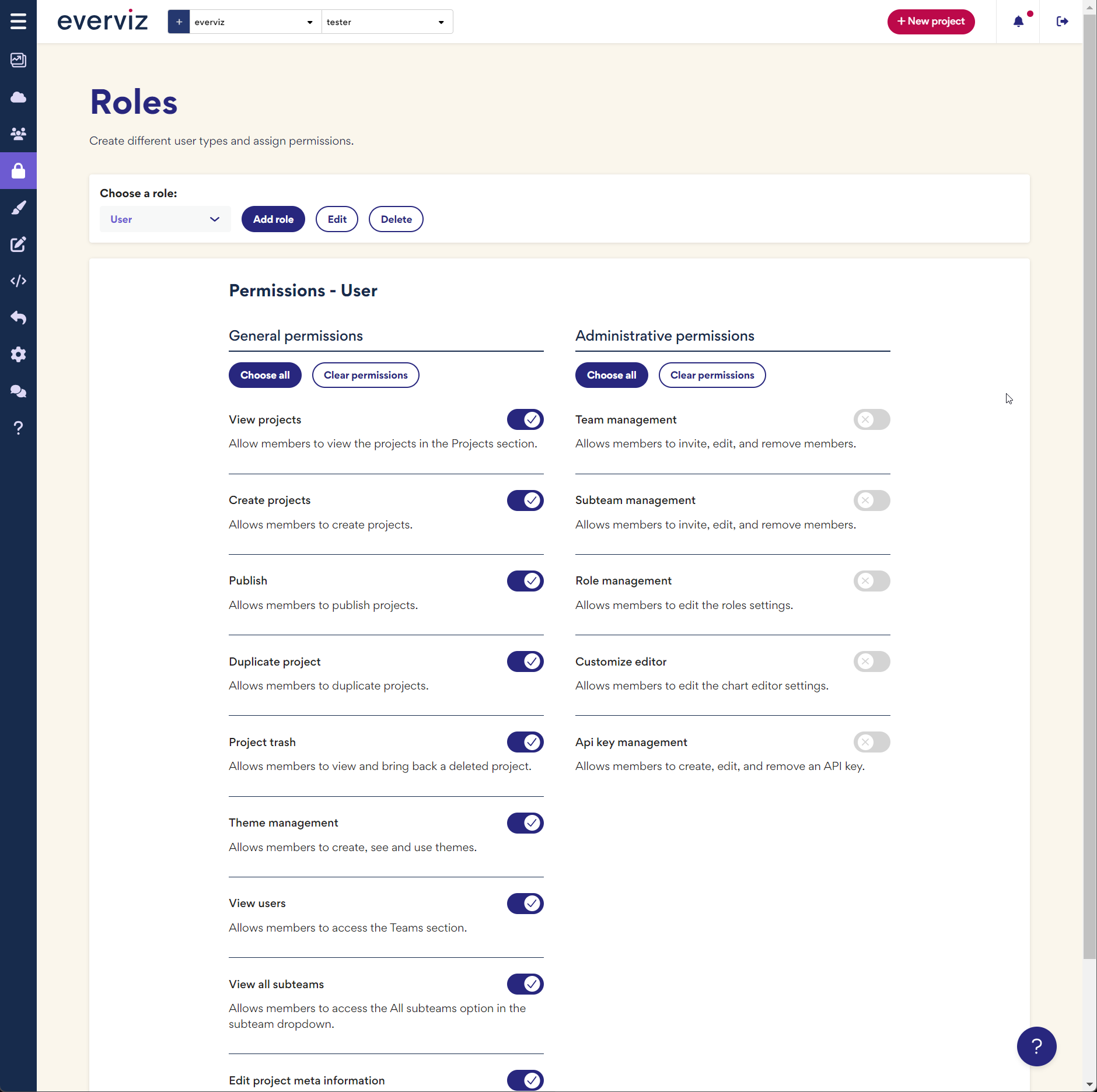Image resolution: width=1097 pixels, height=1092 pixels.
Task: Click the Roles page heading
Action: (x=134, y=102)
